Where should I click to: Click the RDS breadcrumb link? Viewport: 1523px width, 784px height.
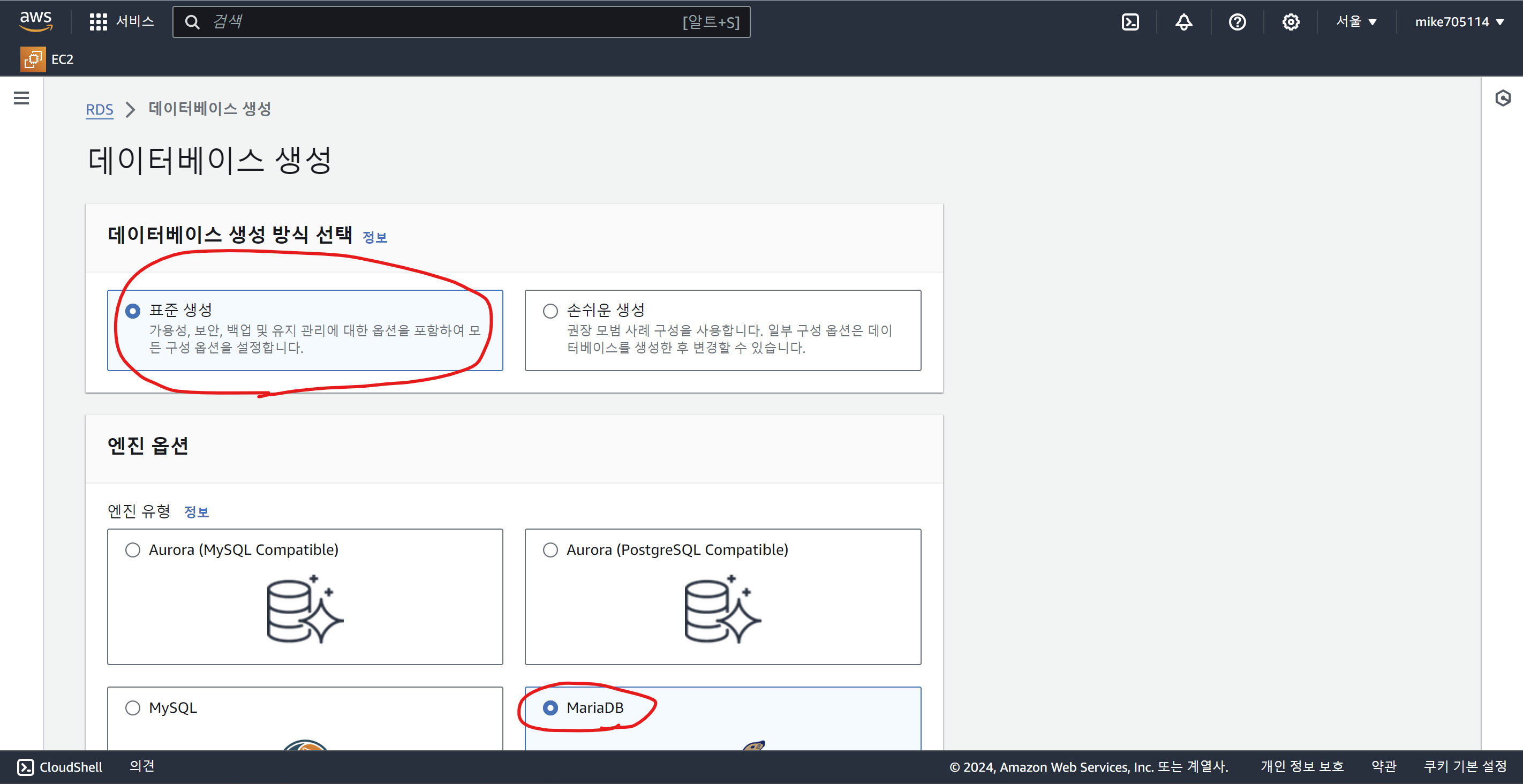point(99,109)
